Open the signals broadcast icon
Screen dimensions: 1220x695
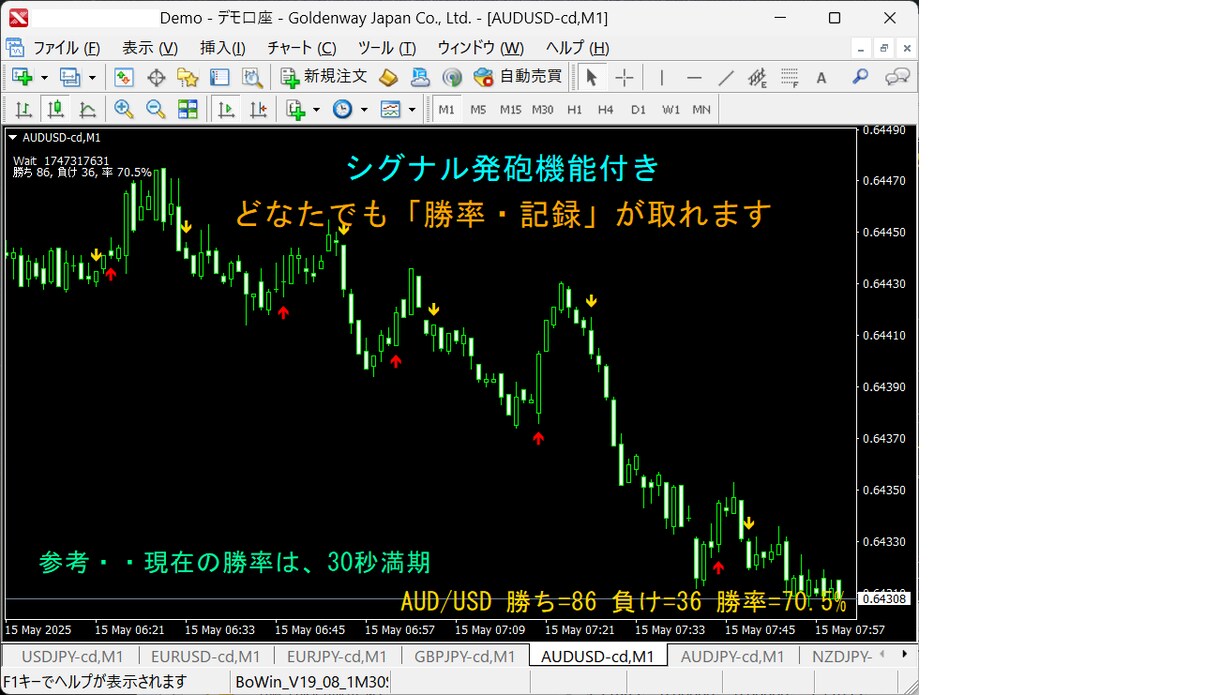[452, 77]
